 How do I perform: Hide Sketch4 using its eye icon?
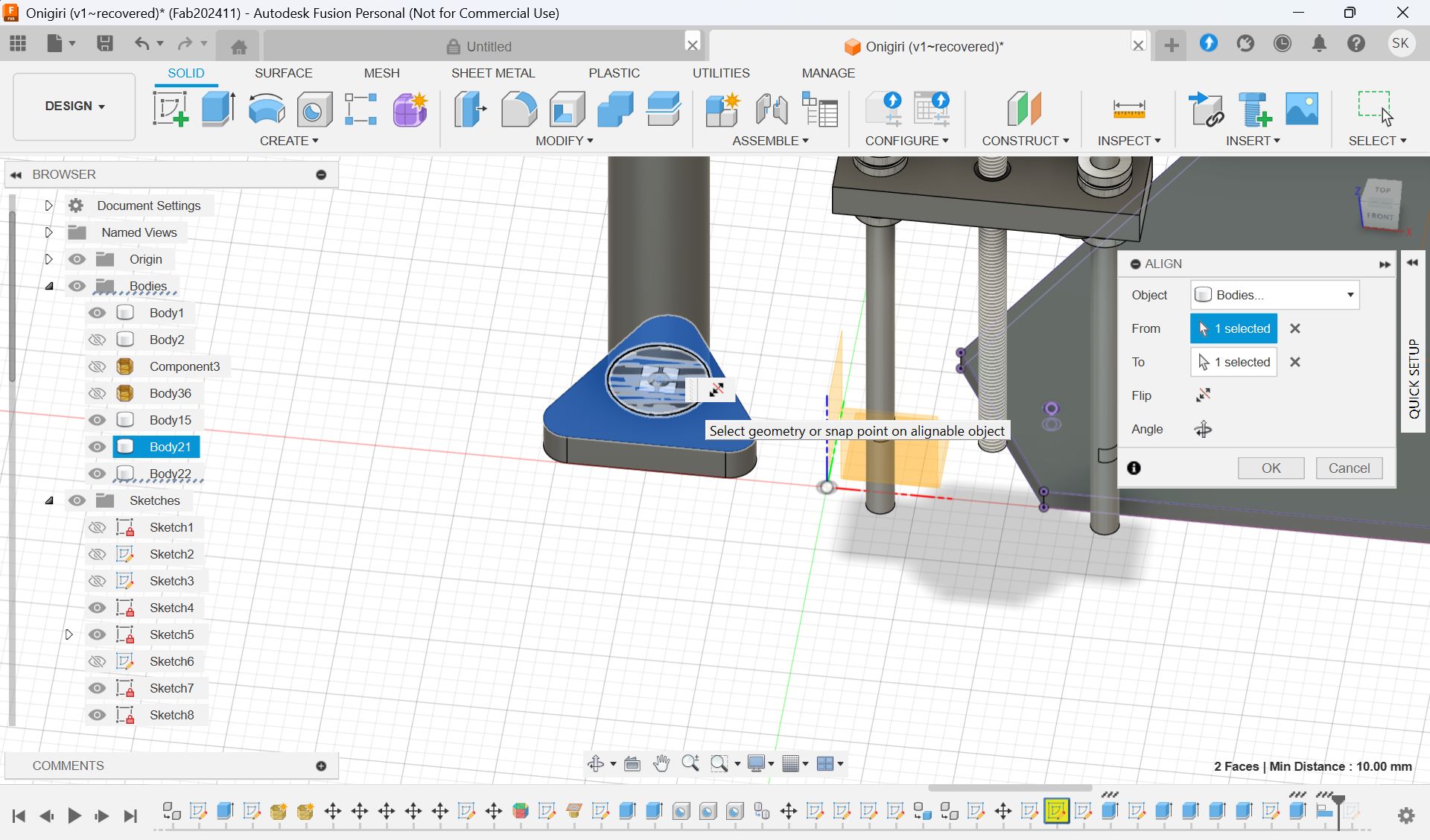click(97, 608)
